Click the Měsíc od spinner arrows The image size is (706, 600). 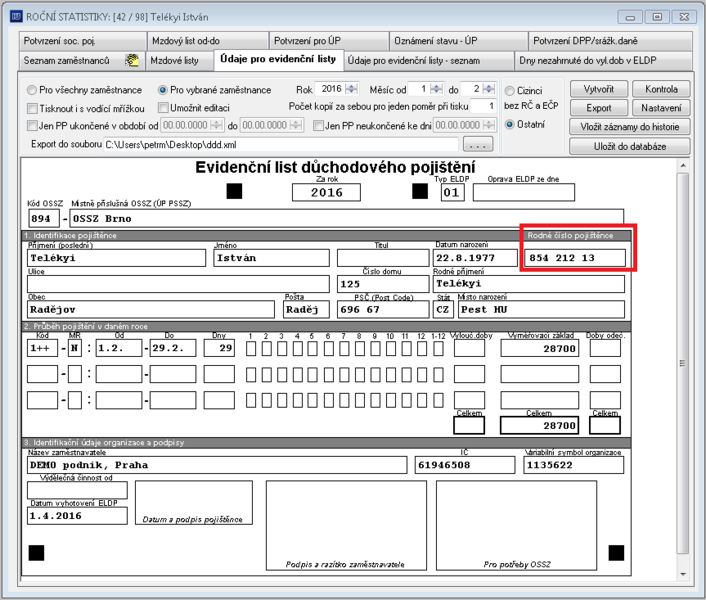point(436,89)
